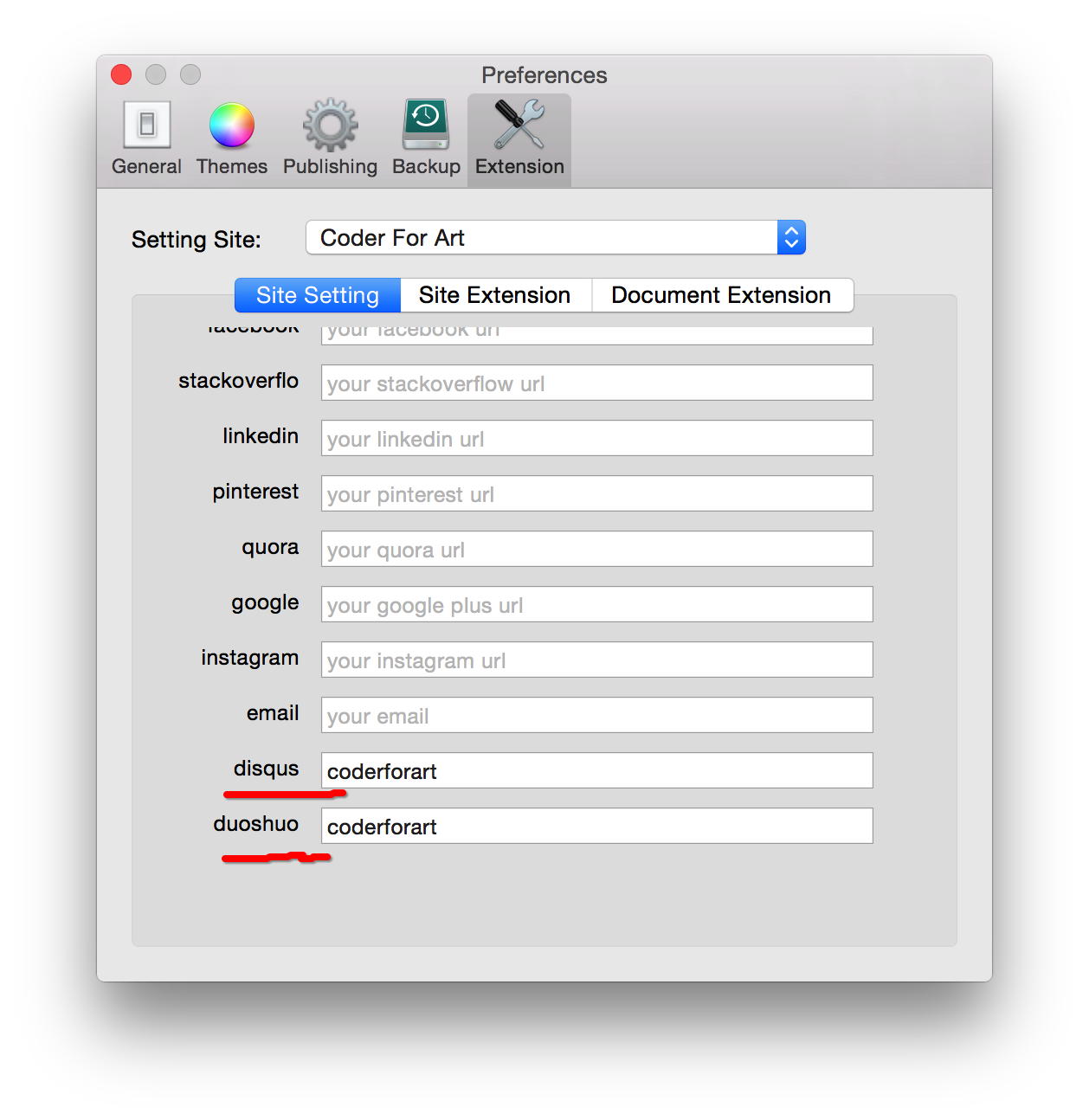The height and width of the screenshot is (1120, 1089).
Task: Click the google plus url field
Action: pyautogui.click(x=597, y=604)
